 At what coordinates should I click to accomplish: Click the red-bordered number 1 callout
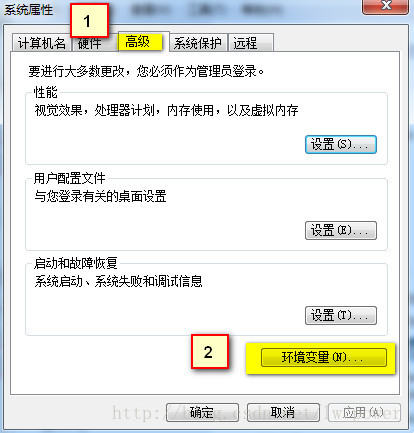click(x=89, y=21)
